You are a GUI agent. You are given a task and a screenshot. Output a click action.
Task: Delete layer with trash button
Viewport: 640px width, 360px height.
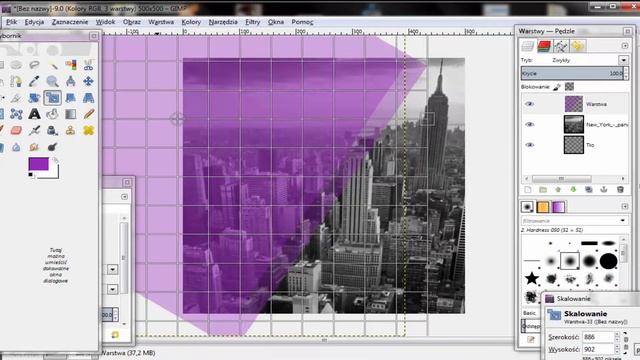click(x=620, y=190)
